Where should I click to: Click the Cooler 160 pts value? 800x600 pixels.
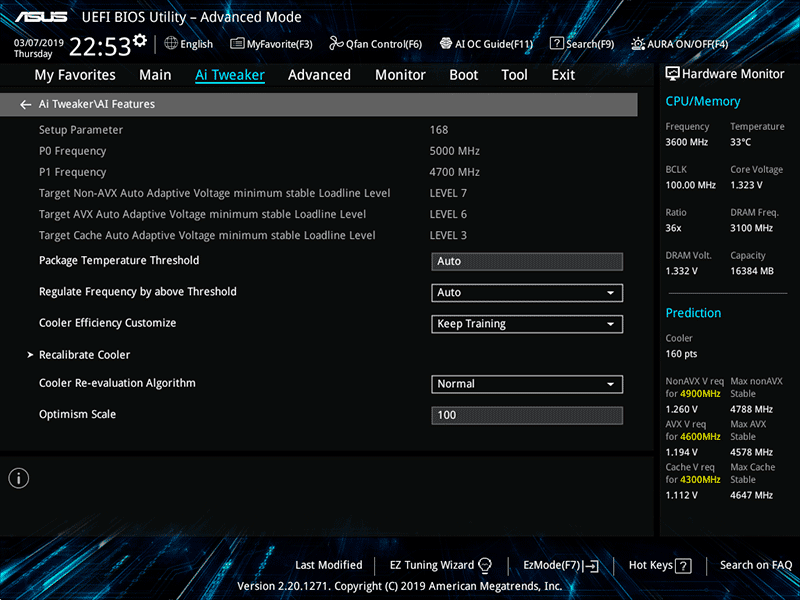[x=681, y=354]
